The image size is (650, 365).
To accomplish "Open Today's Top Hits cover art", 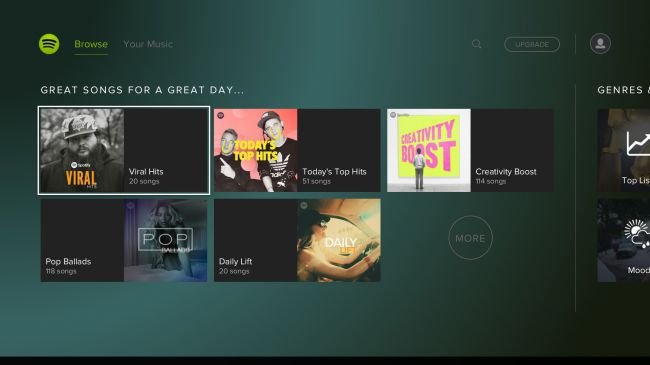I will (256, 151).
